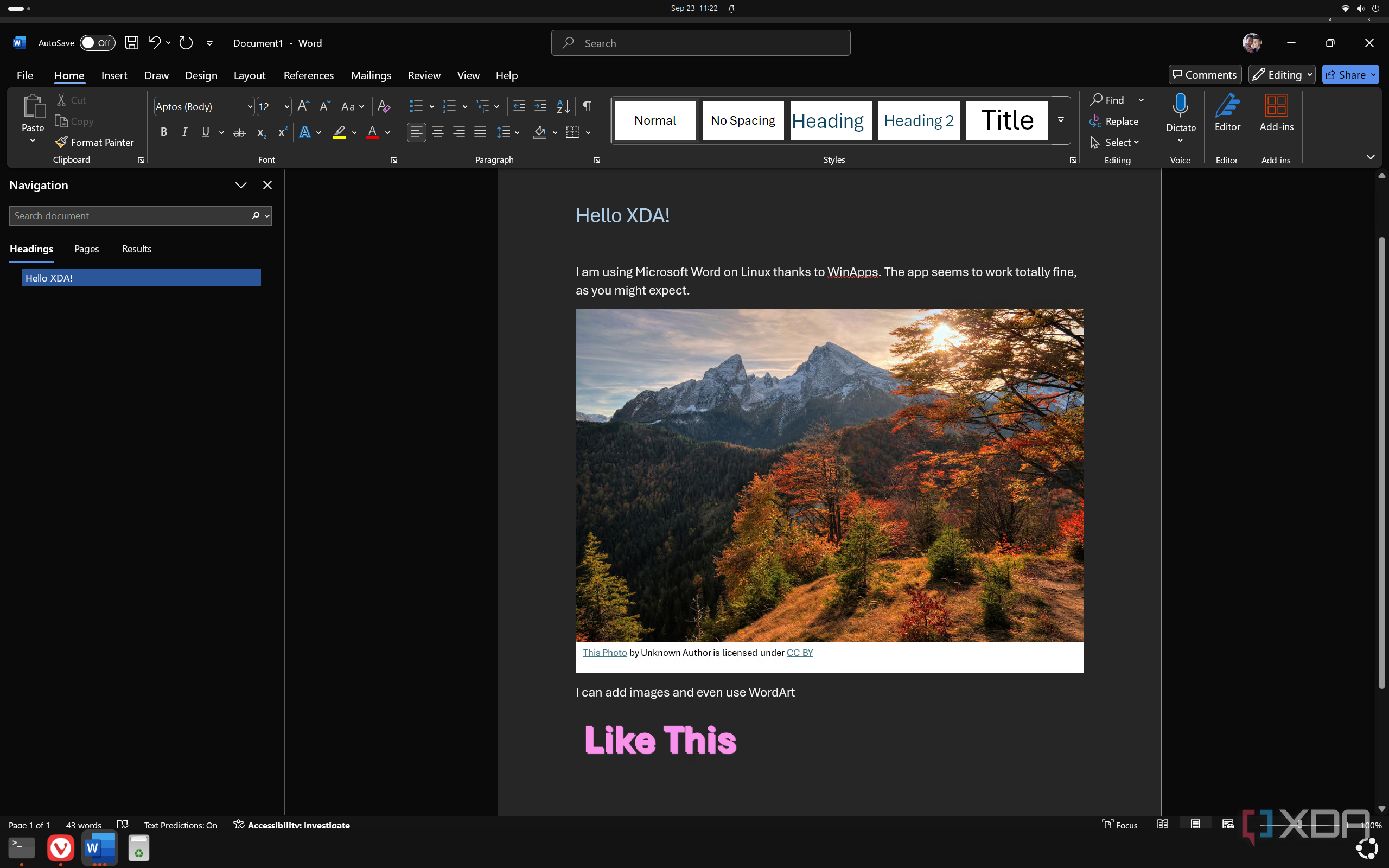
Task: Toggle the AutoSave switch
Action: pos(97,43)
